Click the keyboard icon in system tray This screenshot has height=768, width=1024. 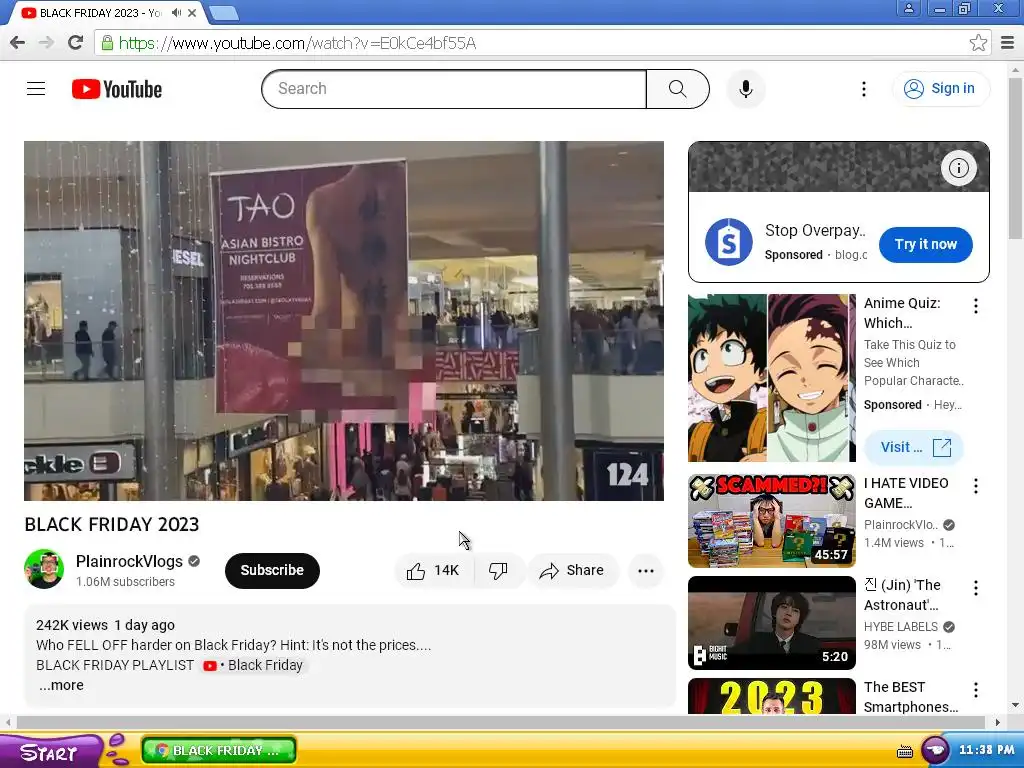[904, 752]
